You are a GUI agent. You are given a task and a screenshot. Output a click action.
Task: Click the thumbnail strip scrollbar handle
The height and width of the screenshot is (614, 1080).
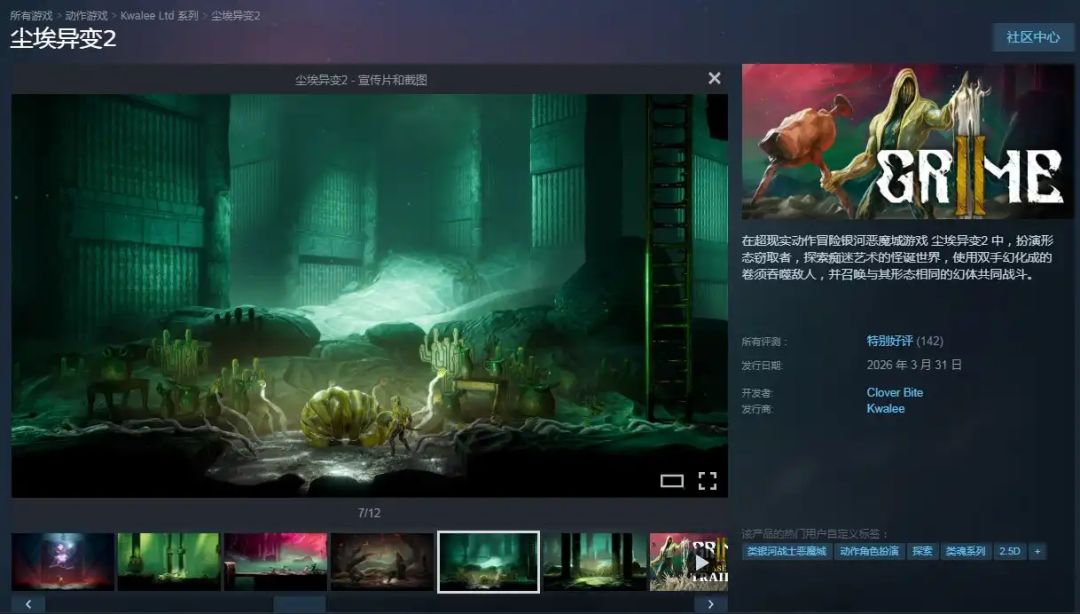300,604
